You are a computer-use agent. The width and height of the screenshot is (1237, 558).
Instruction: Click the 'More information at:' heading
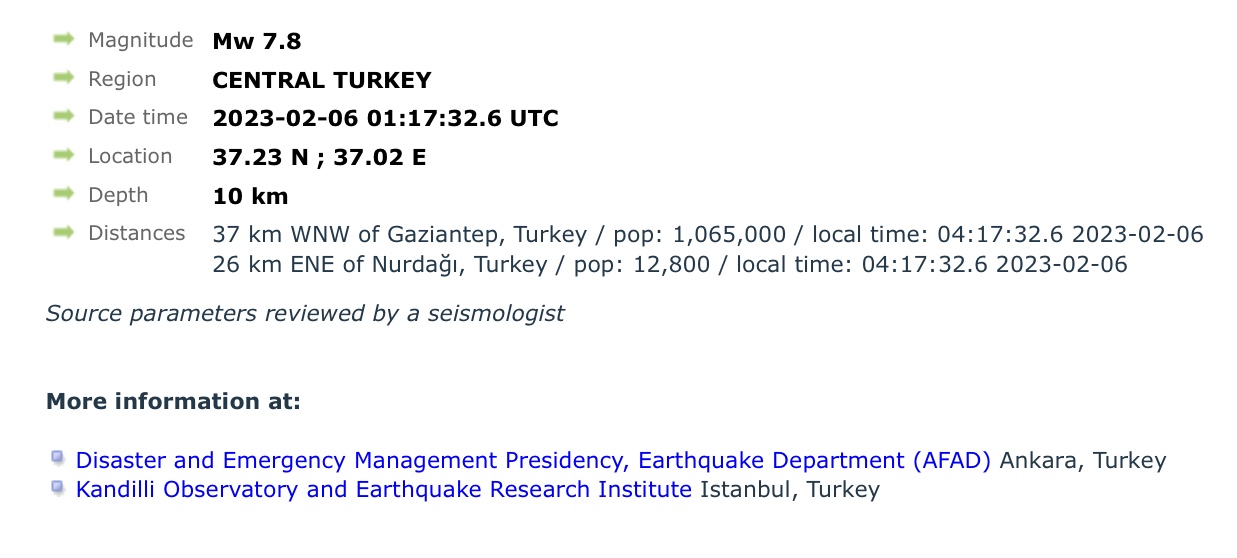[x=173, y=402]
